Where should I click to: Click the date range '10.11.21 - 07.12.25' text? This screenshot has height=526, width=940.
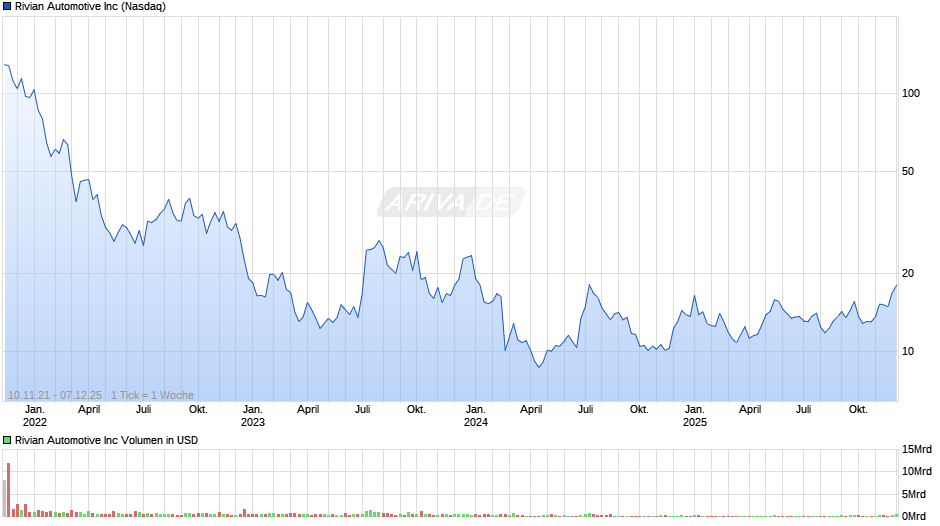55,395
